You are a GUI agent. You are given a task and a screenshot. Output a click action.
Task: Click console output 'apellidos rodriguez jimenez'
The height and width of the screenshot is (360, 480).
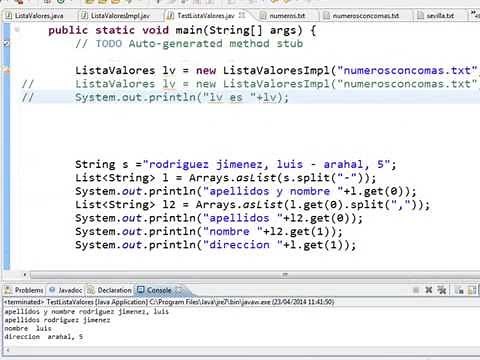(x=57, y=320)
